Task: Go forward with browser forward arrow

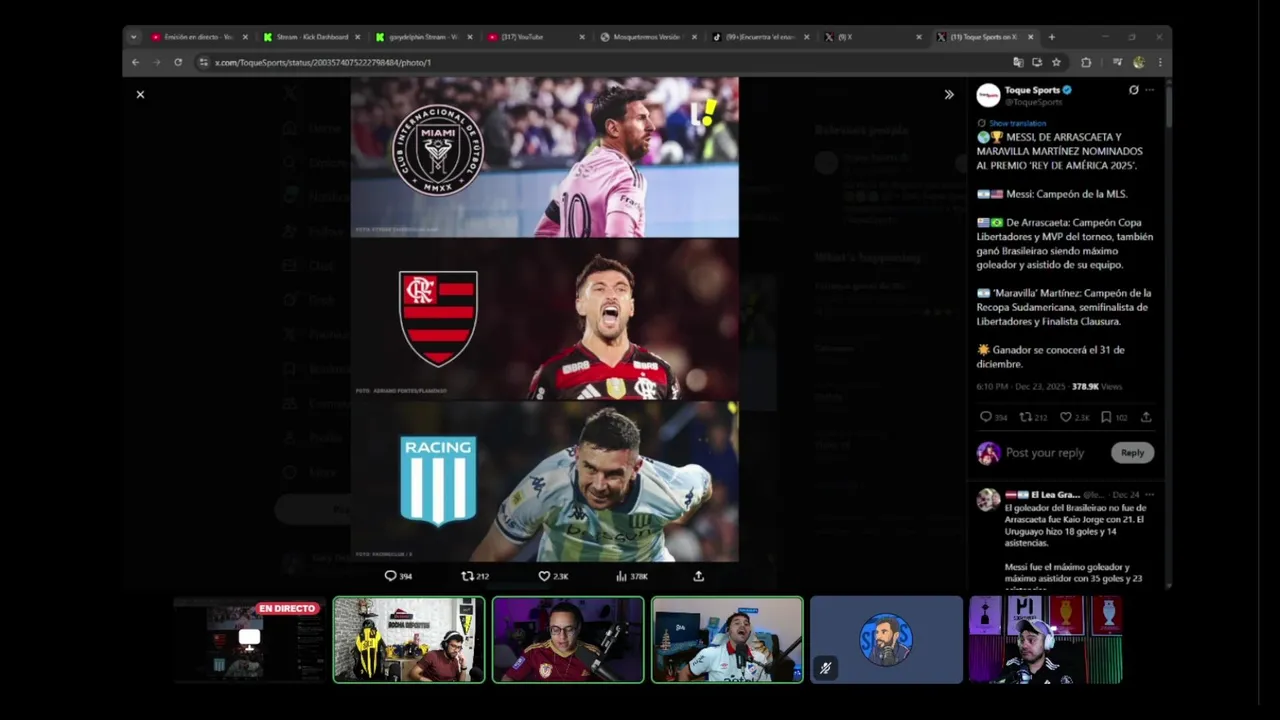Action: coord(157,62)
